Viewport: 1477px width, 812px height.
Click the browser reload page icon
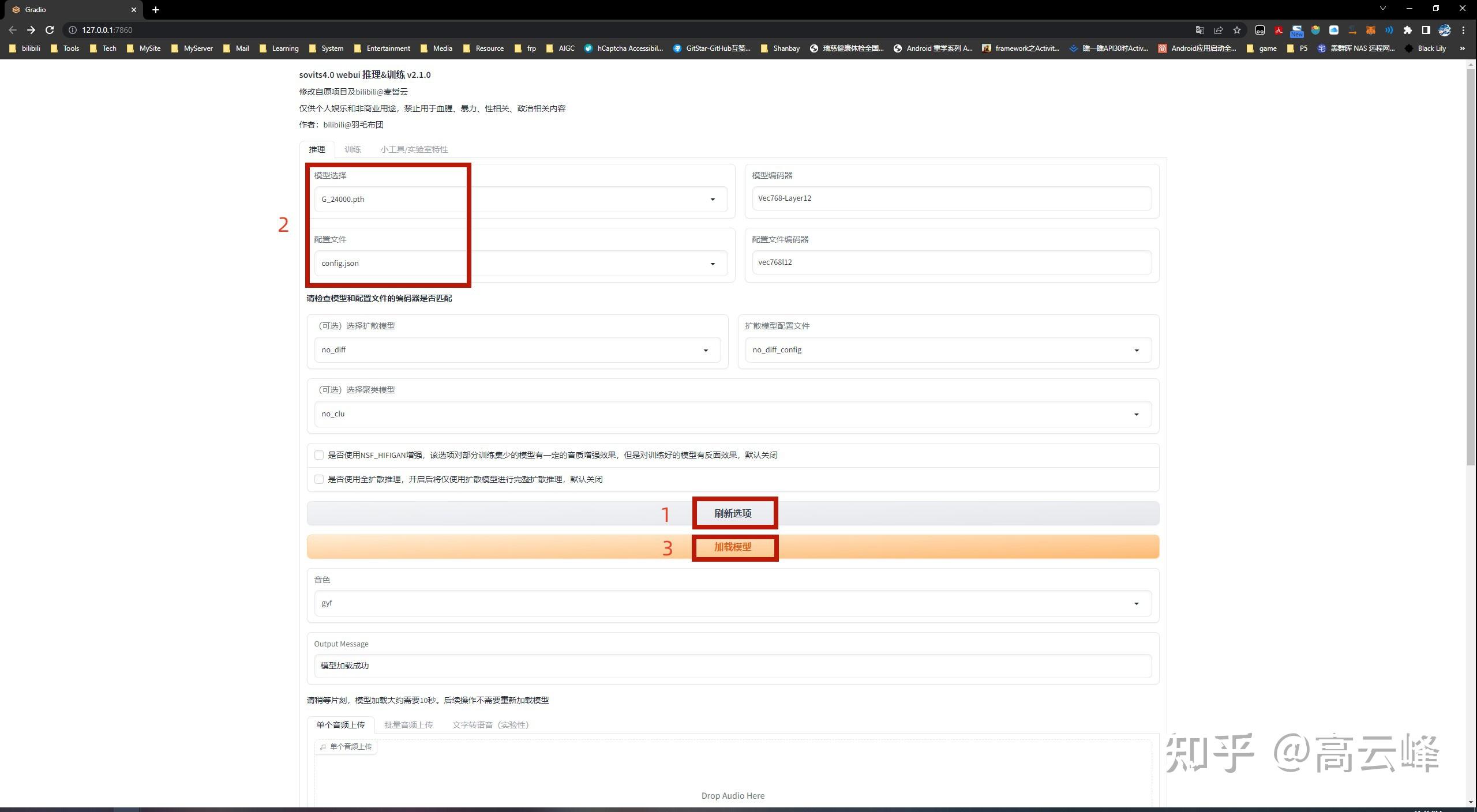tap(50, 30)
